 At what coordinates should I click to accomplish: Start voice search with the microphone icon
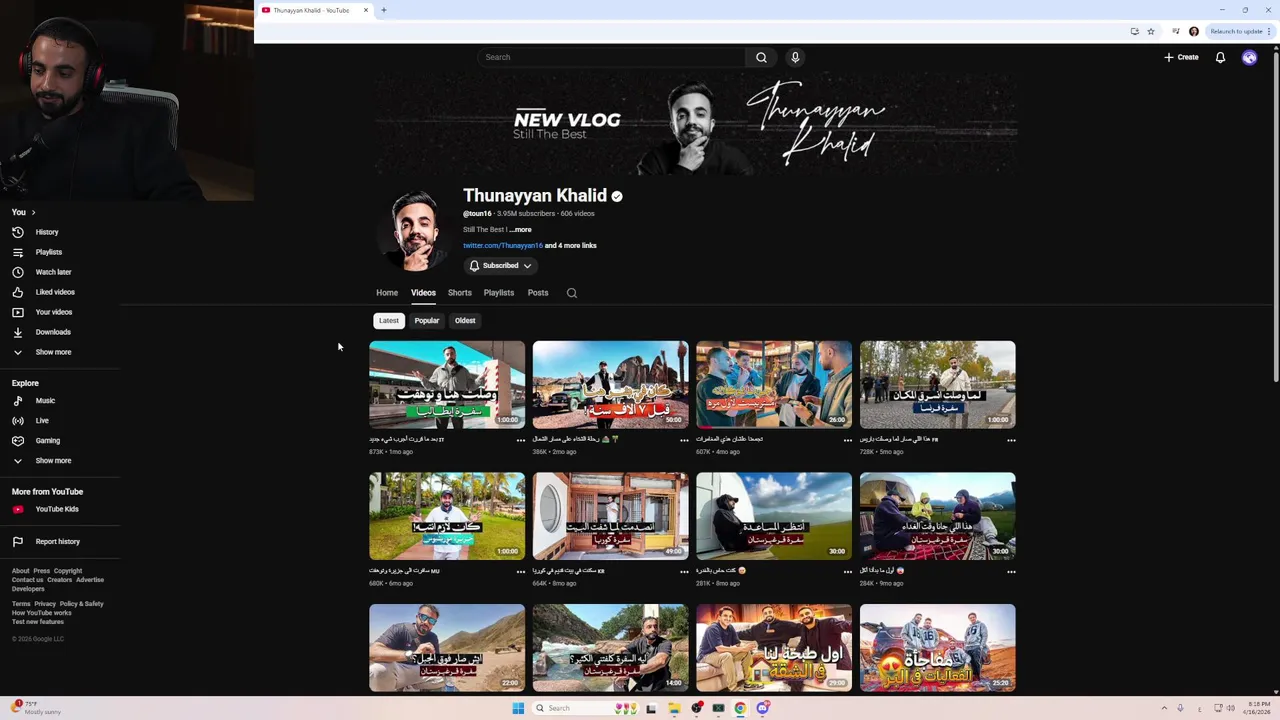(795, 57)
